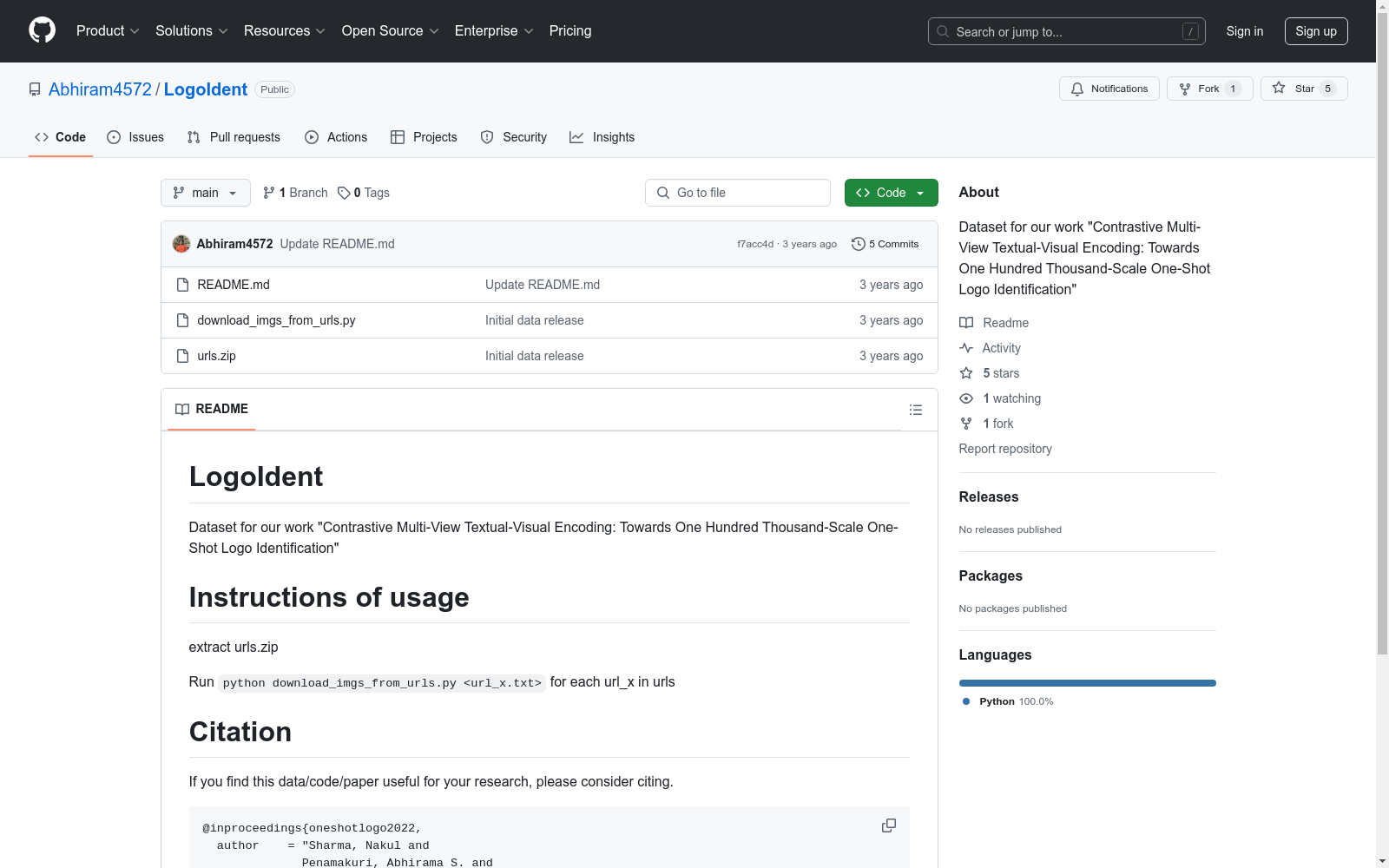This screenshot has height=868, width=1389.
Task: Open the Pricing page
Action: [570, 31]
